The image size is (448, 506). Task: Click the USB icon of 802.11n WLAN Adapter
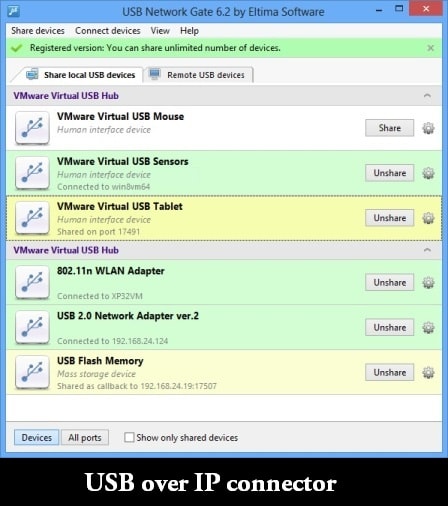click(32, 283)
